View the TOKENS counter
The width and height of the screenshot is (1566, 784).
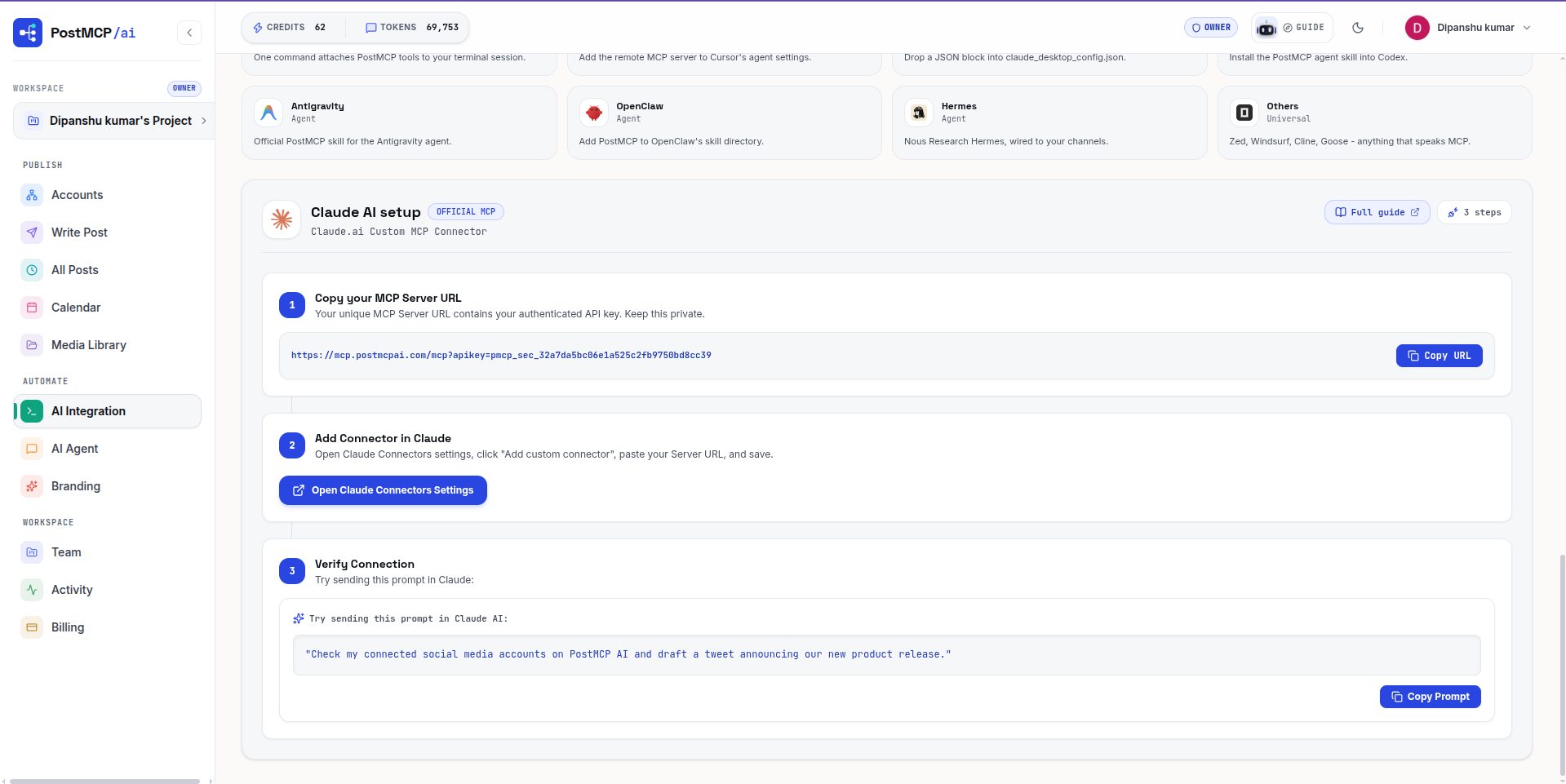[412, 28]
